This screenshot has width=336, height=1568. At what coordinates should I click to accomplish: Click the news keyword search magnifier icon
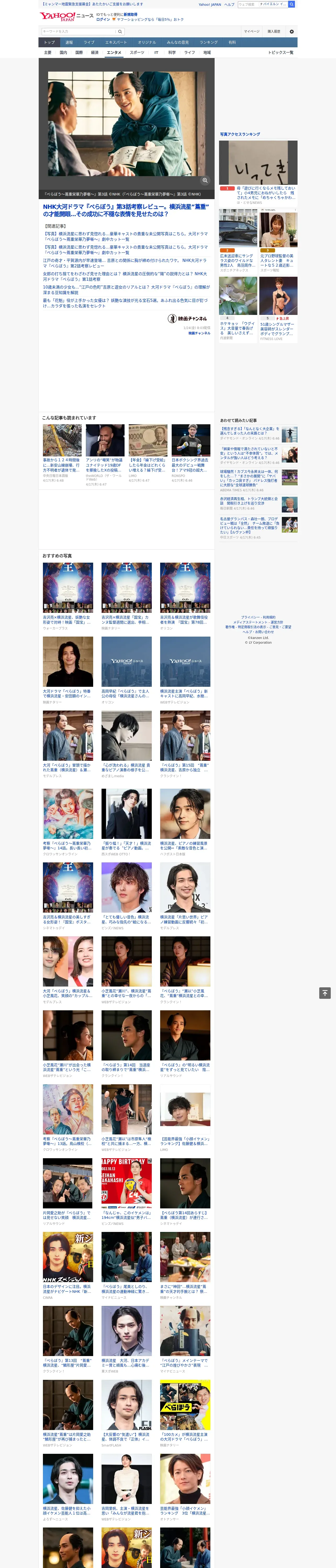point(120,32)
